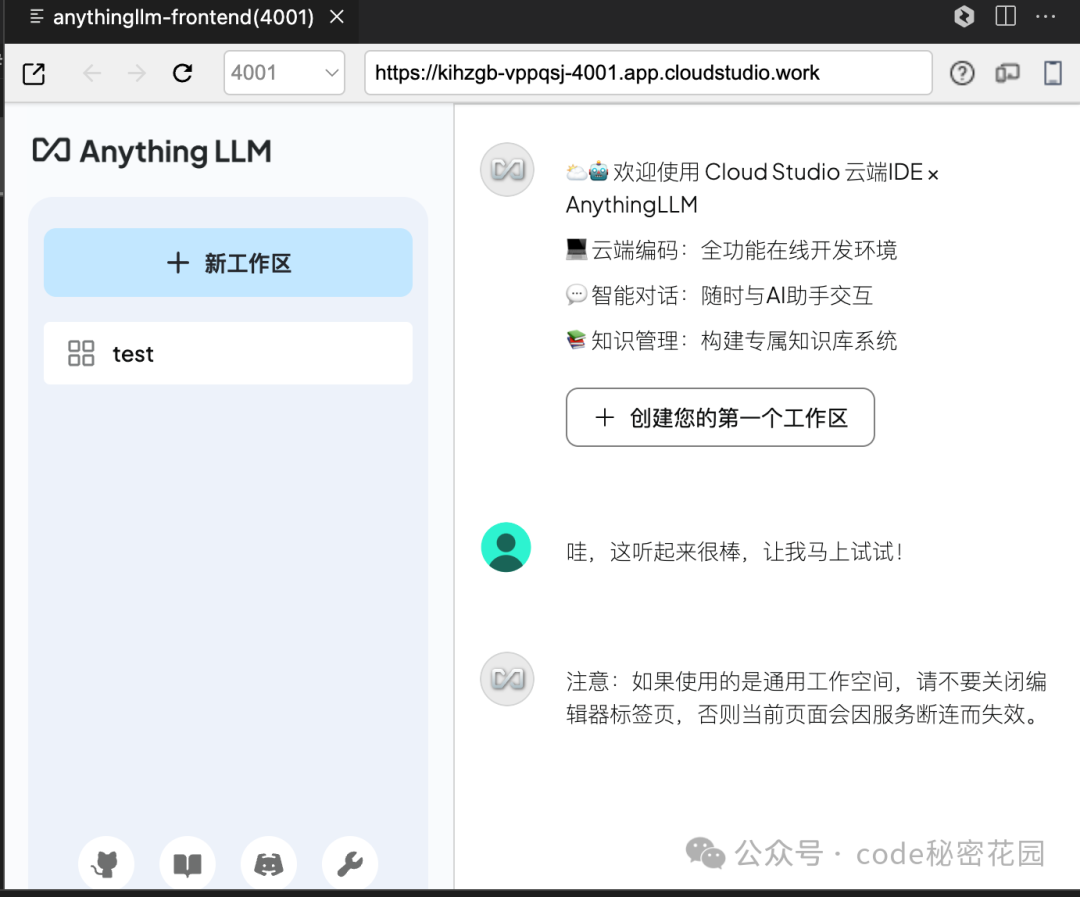Open the more actions ellipsis menu

tap(1046, 17)
